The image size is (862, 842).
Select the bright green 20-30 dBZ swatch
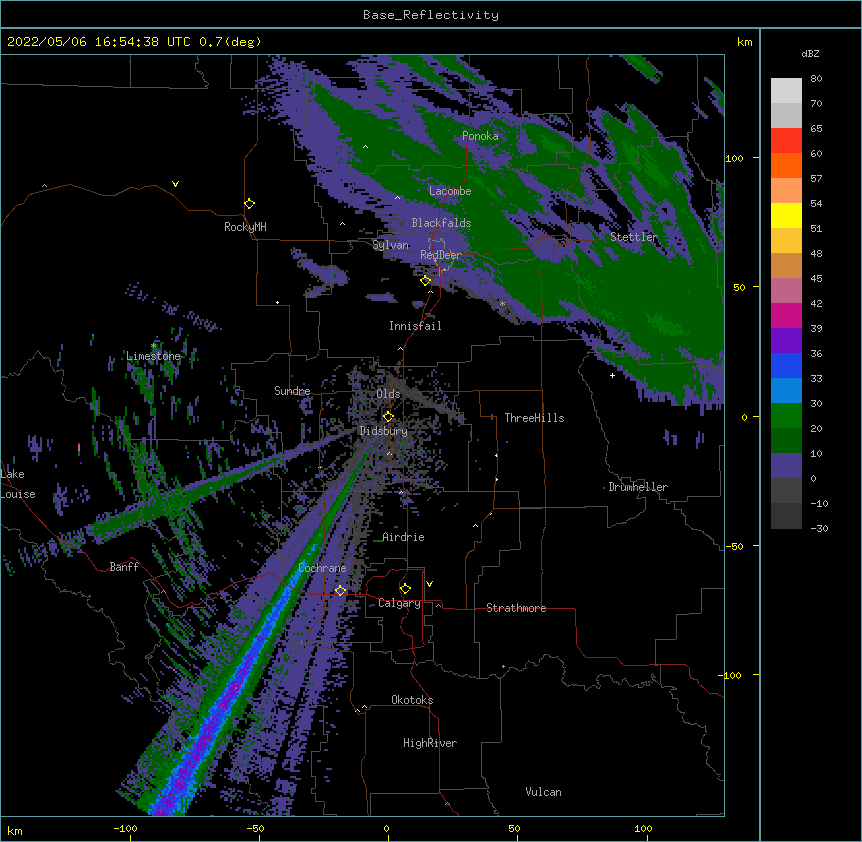pos(786,416)
